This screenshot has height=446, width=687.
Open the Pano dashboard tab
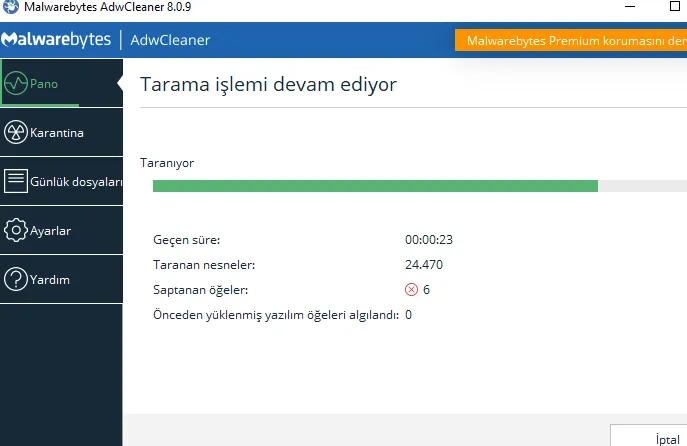[x=61, y=83]
